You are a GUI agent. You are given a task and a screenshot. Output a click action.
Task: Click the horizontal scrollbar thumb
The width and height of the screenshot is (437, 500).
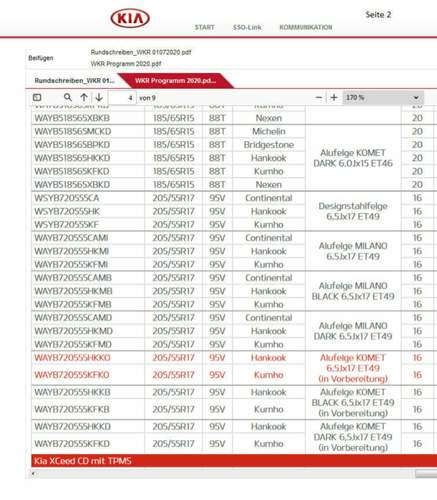point(426,473)
